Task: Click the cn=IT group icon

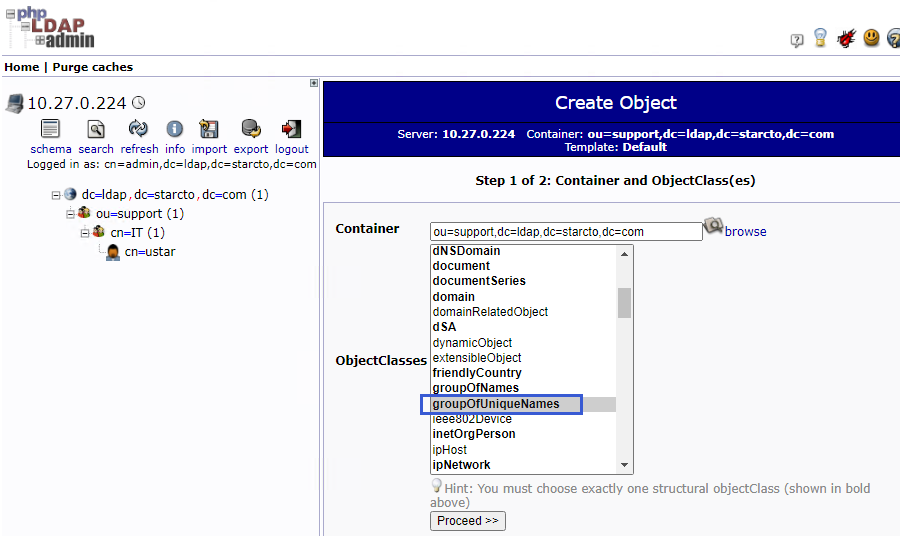Action: point(99,232)
